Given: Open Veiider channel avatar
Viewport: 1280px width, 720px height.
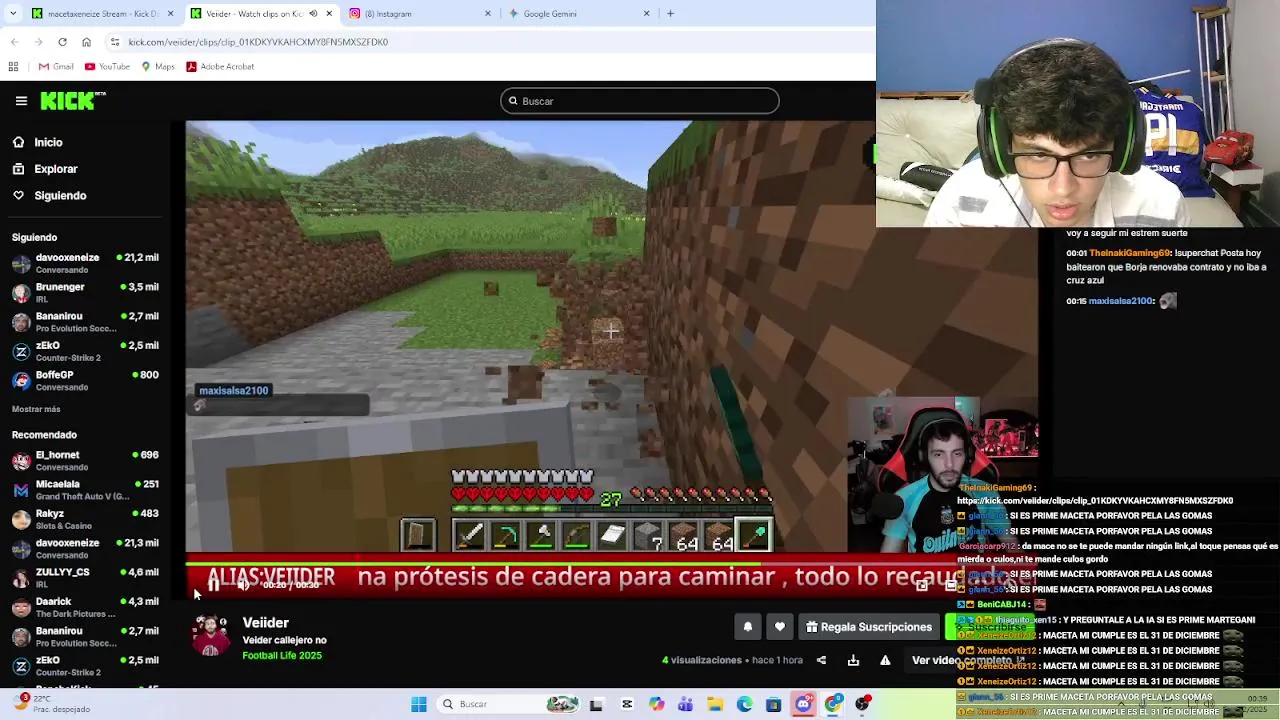Looking at the screenshot, I should pyautogui.click(x=210, y=636).
